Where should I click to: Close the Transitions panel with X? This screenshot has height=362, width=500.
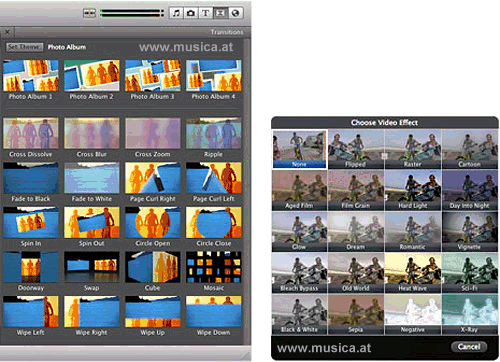pyautogui.click(x=7, y=32)
